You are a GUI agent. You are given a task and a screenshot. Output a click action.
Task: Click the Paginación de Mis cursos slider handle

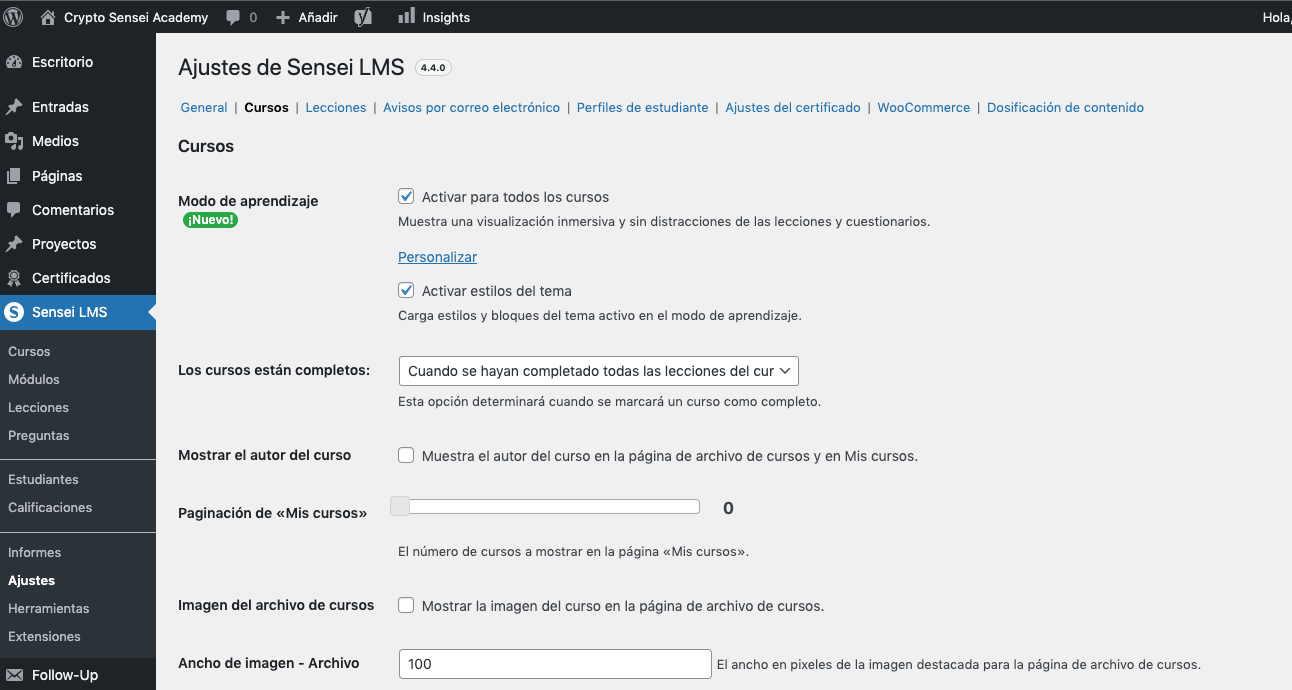coord(400,506)
